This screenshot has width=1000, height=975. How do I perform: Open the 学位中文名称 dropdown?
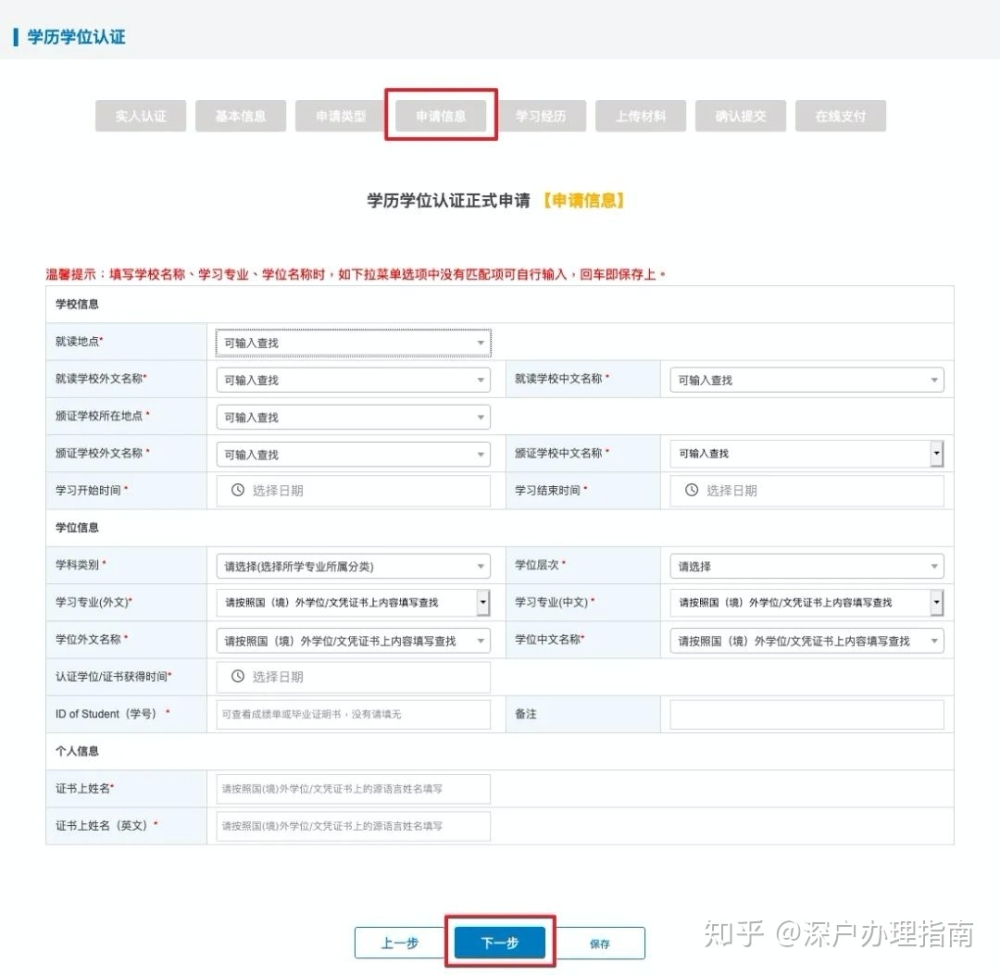click(x=807, y=641)
